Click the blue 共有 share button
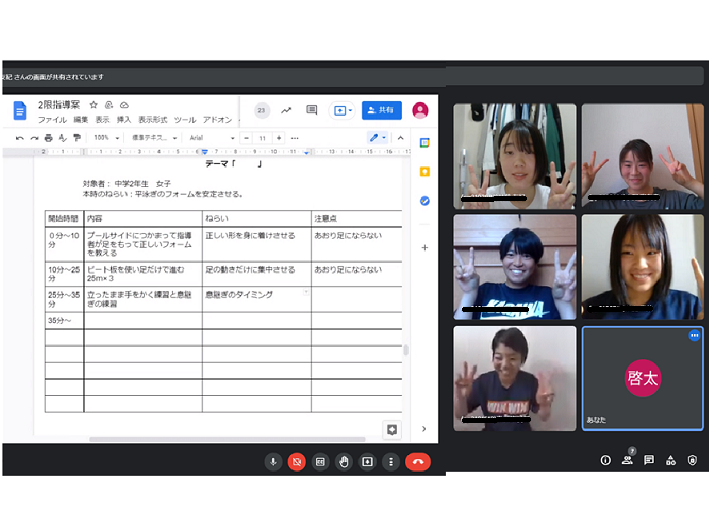This screenshot has height=532, width=709. point(381,110)
